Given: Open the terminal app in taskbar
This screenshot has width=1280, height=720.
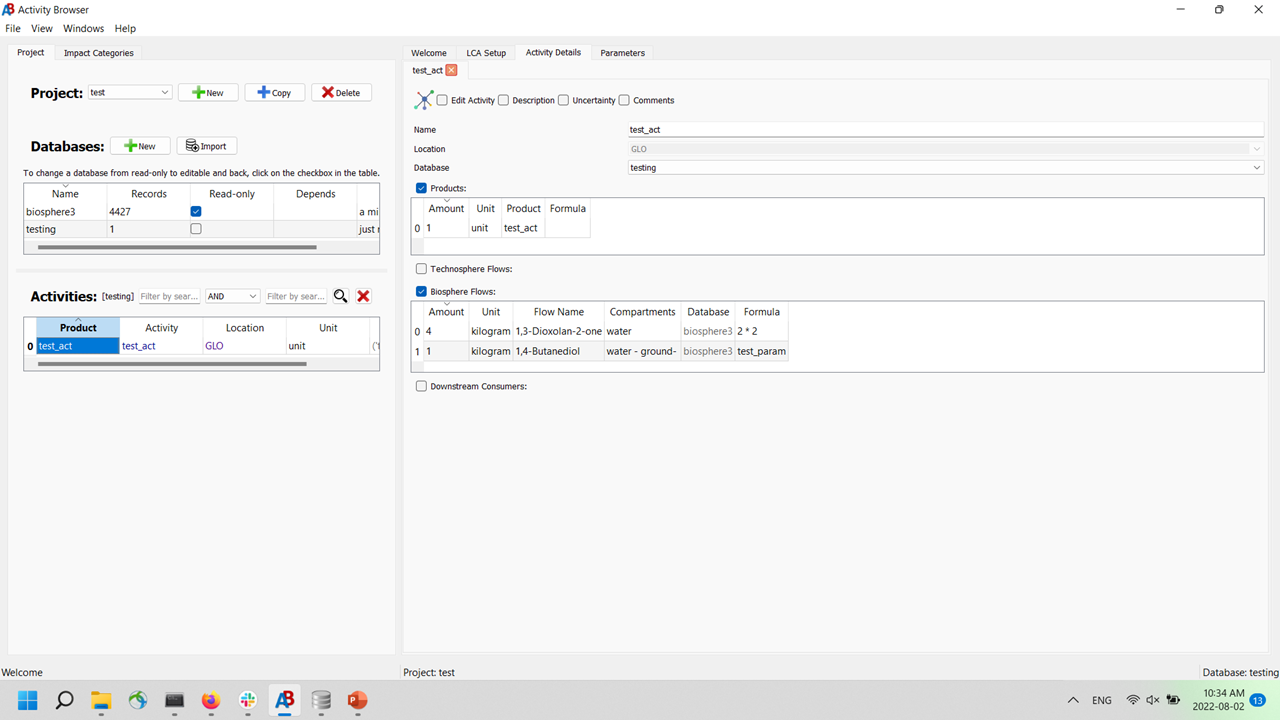Looking at the screenshot, I should [174, 700].
